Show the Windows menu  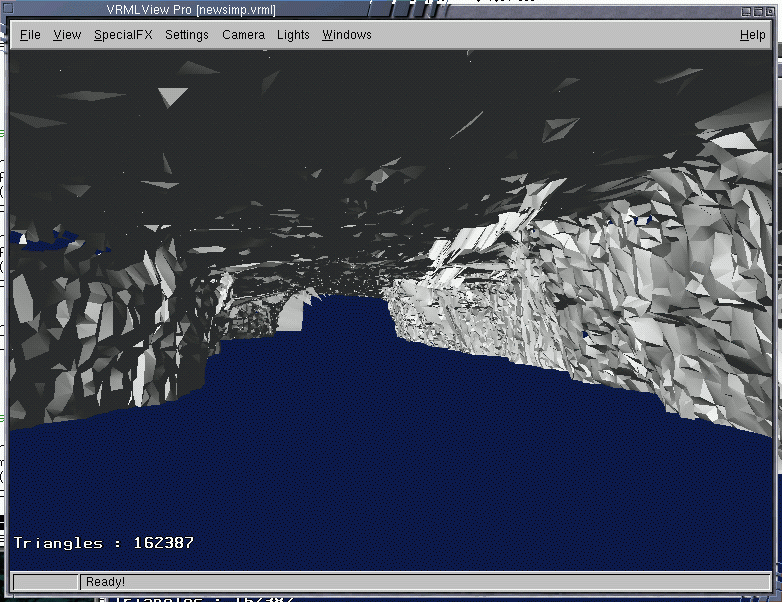click(346, 35)
